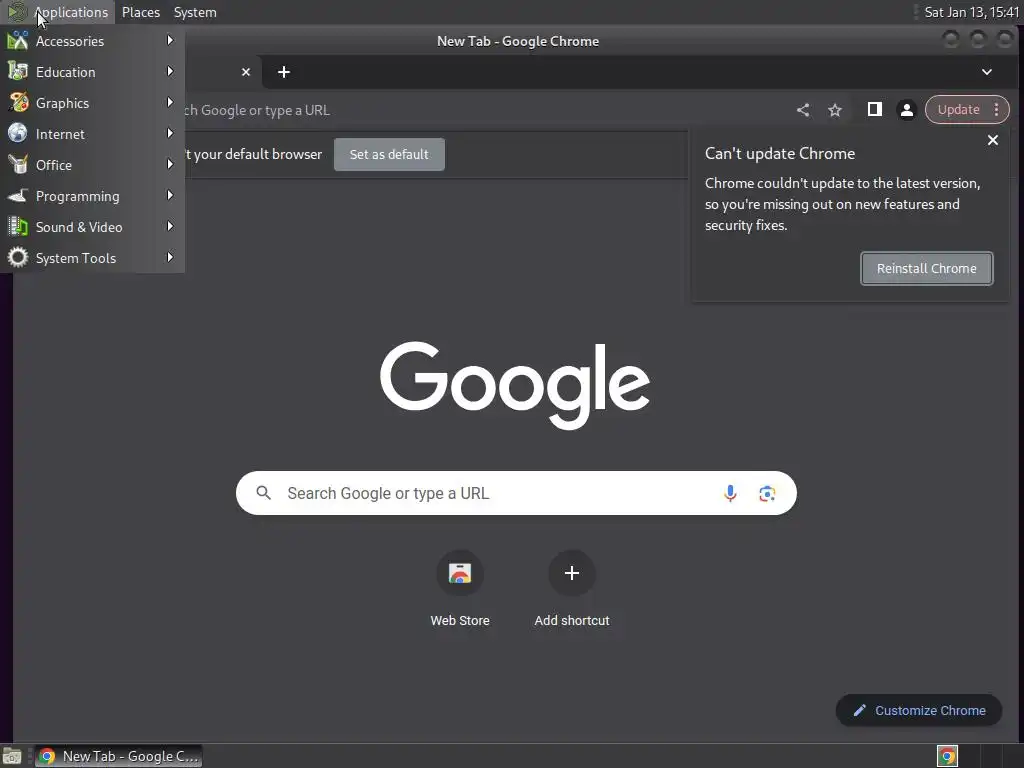Click Set as default button

pyautogui.click(x=389, y=154)
